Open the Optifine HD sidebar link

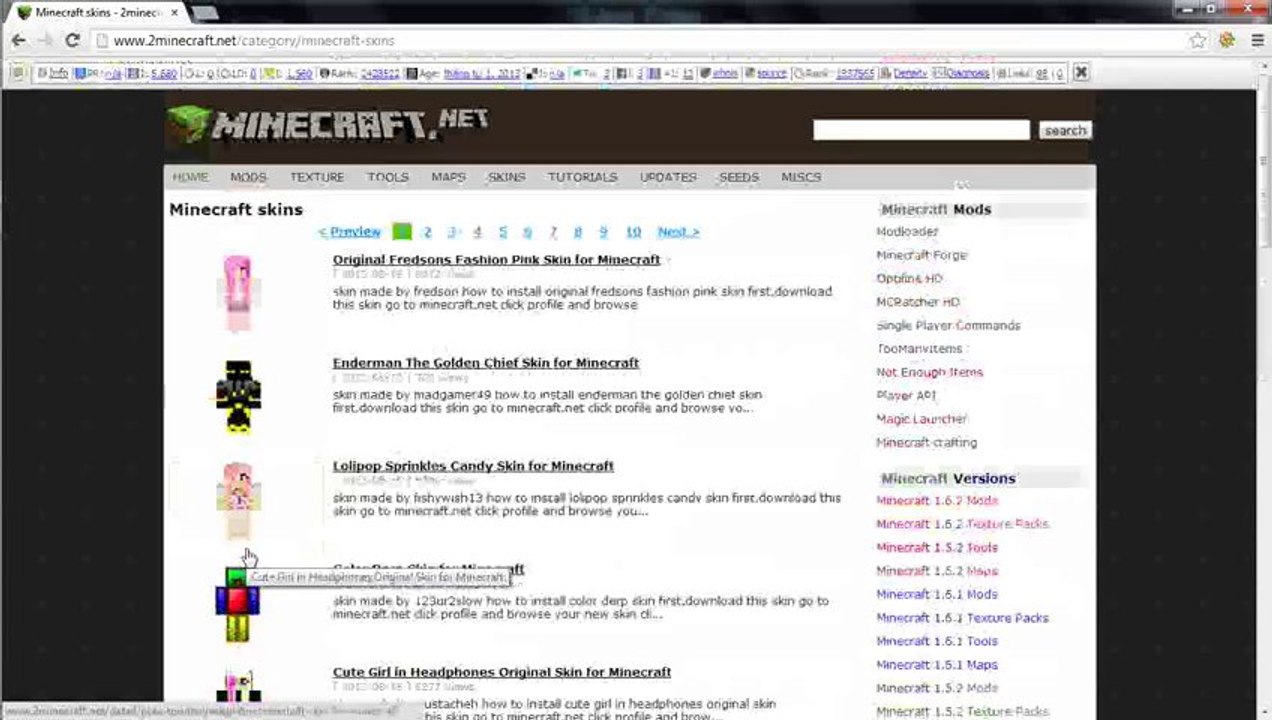coord(909,279)
